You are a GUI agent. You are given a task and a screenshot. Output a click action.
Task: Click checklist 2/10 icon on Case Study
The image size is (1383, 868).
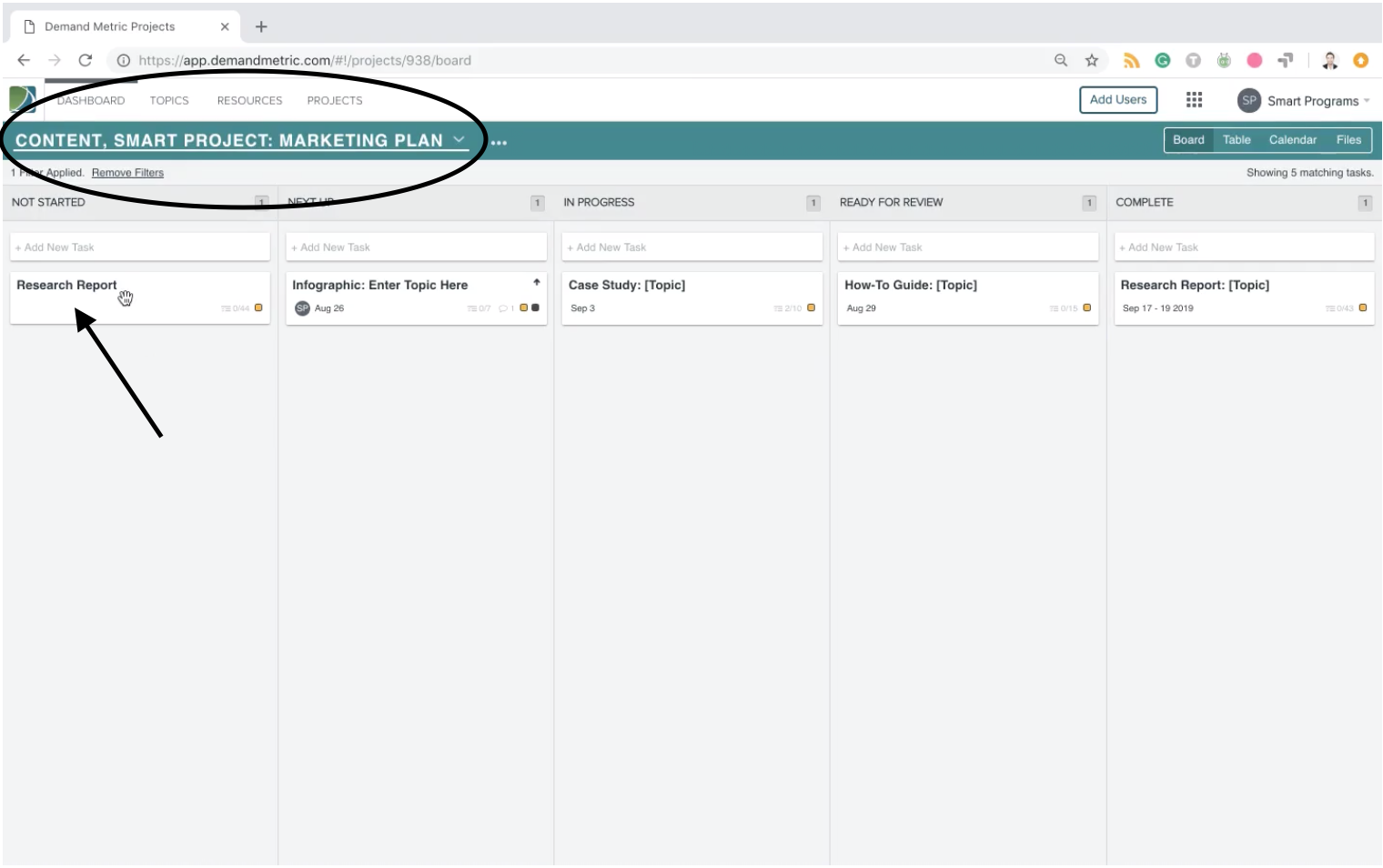coord(788,308)
